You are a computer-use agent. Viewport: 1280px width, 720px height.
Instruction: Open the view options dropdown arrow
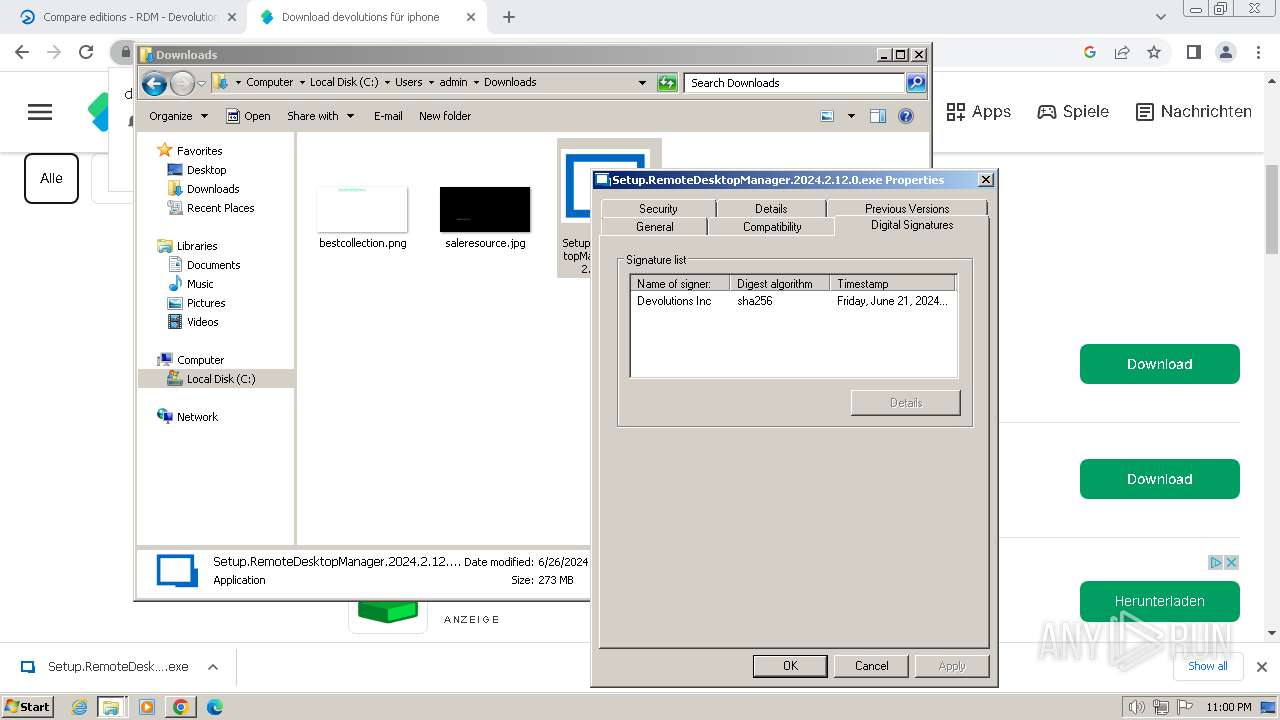point(851,116)
